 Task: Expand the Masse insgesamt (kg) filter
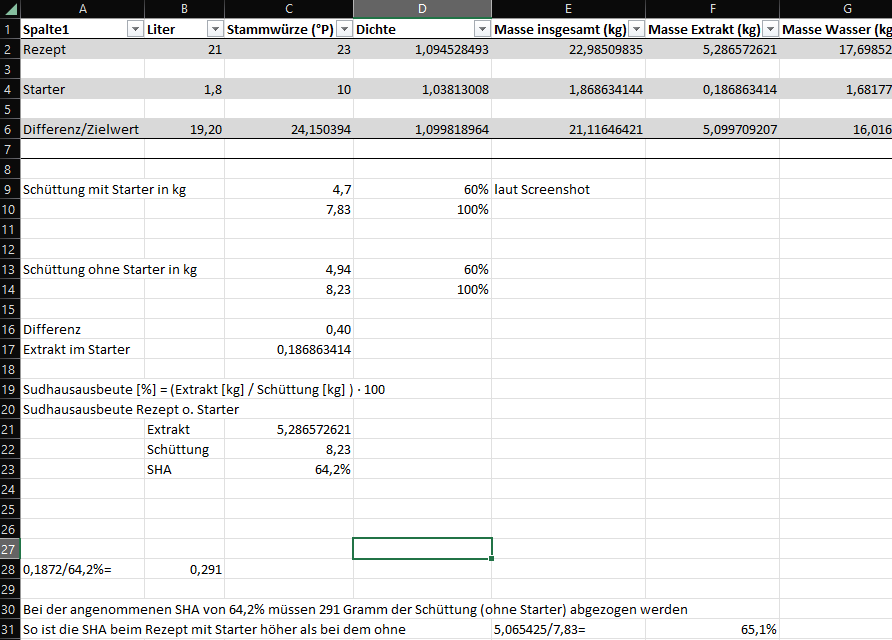[636, 30]
